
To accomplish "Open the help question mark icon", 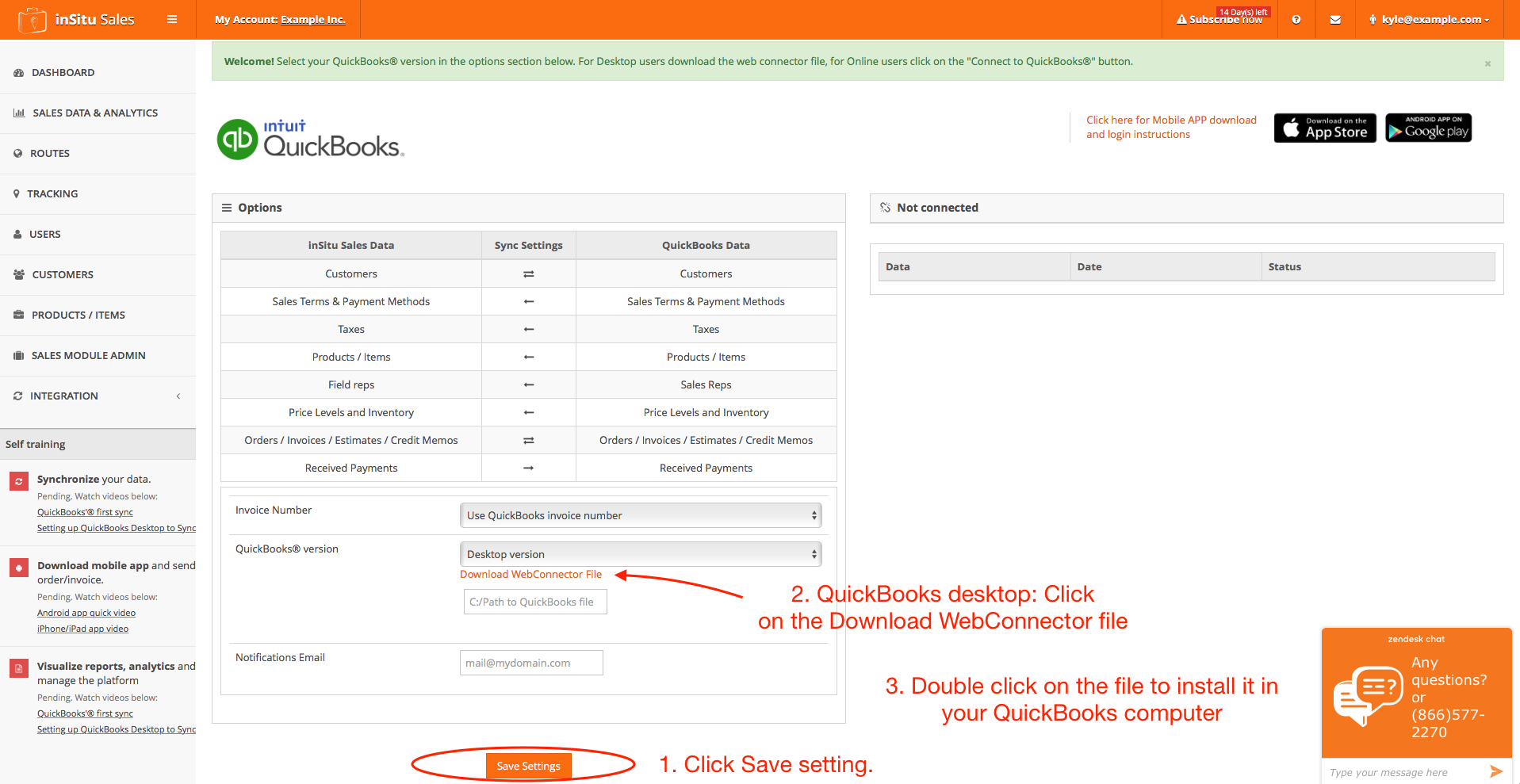I will 1296,20.
